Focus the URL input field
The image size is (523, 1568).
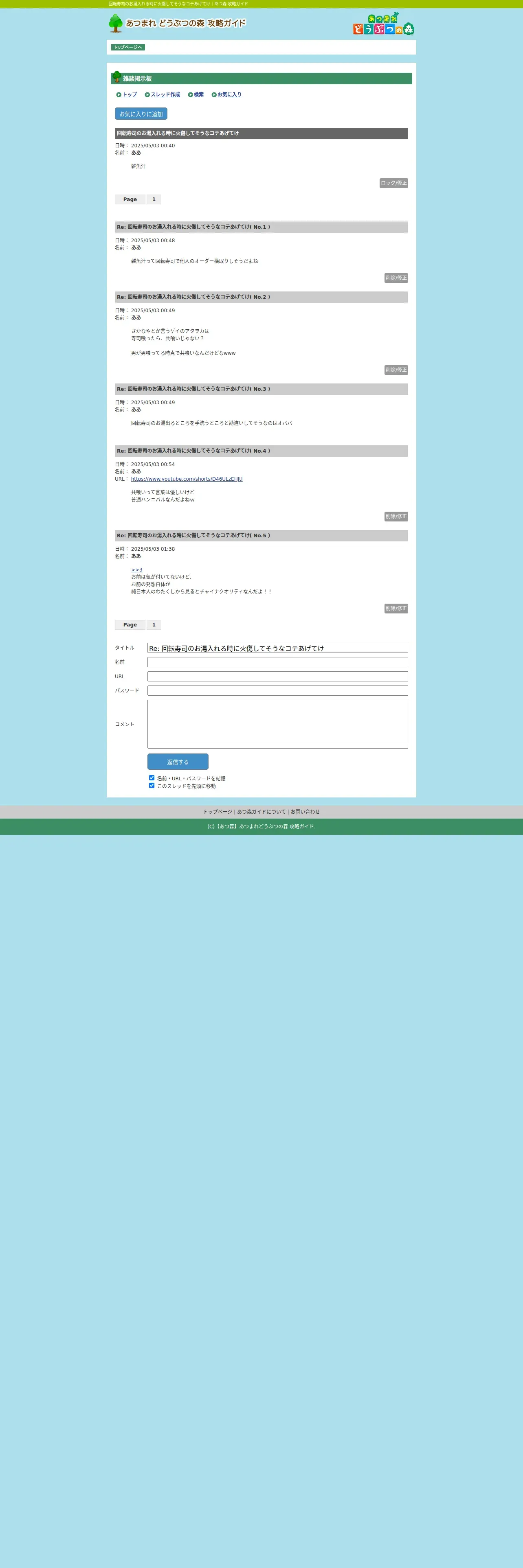coord(278,677)
